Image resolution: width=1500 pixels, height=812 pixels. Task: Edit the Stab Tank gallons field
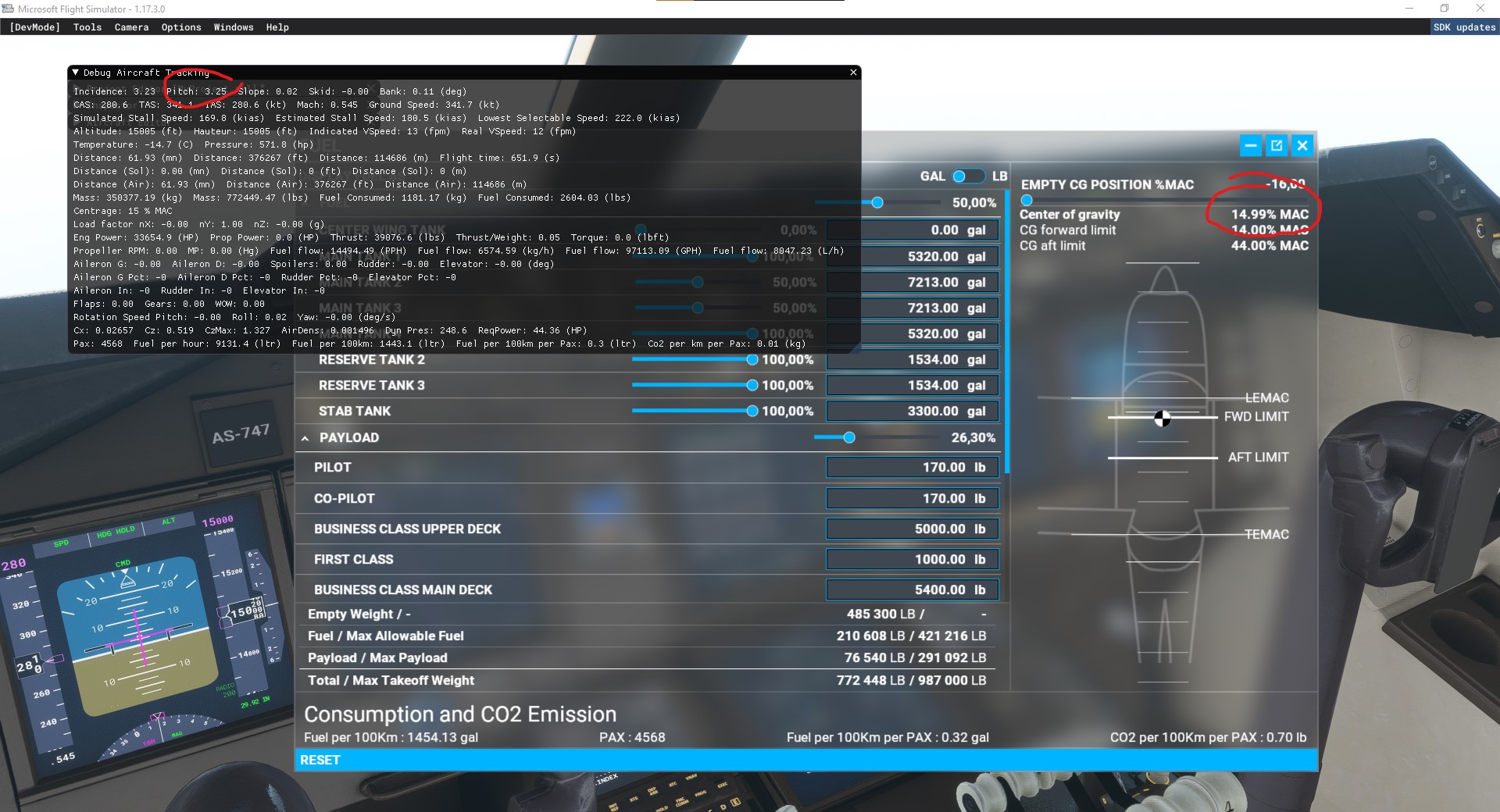(x=912, y=411)
